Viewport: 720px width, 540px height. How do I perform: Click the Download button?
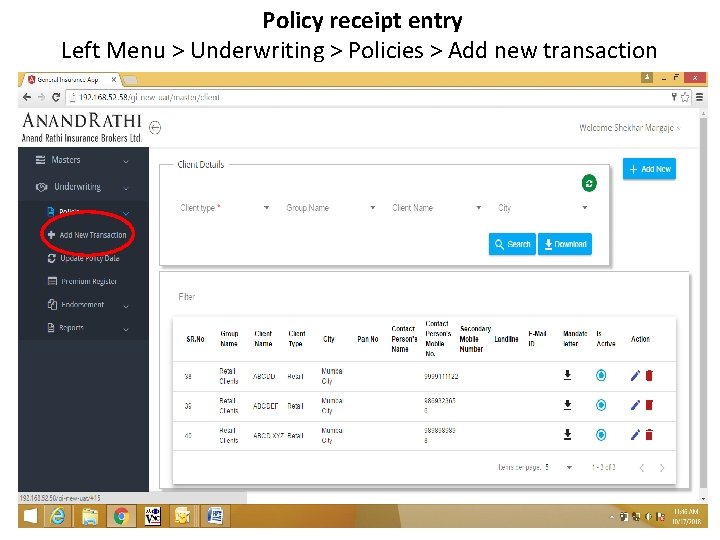[565, 244]
